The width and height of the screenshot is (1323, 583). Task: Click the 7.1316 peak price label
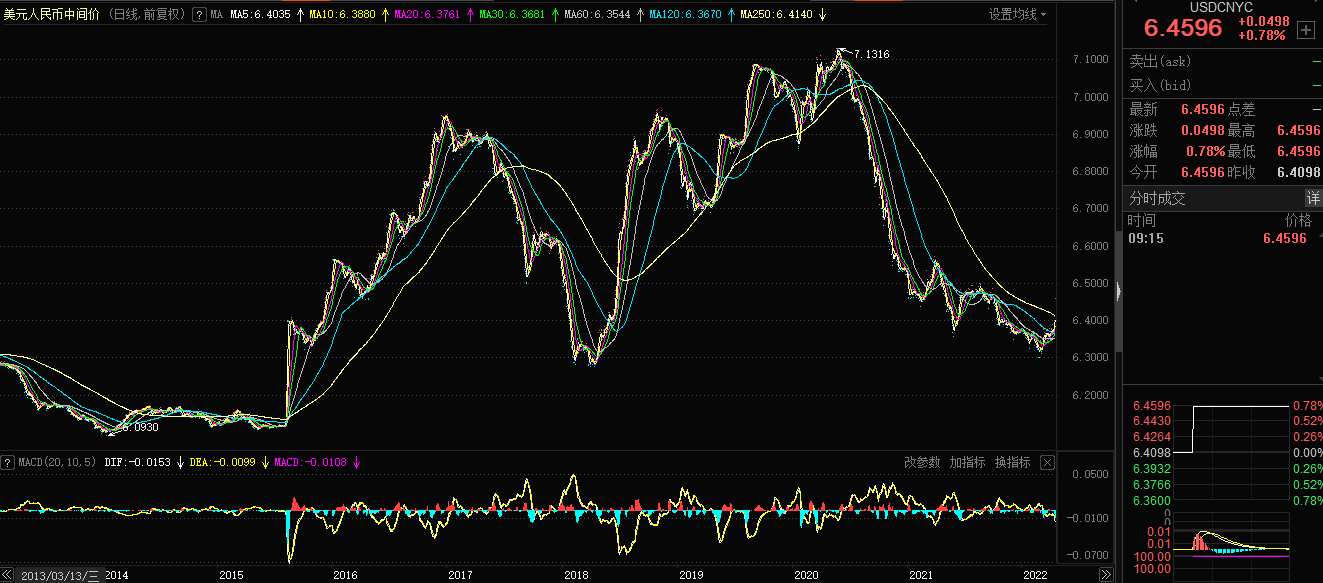pyautogui.click(x=871, y=53)
